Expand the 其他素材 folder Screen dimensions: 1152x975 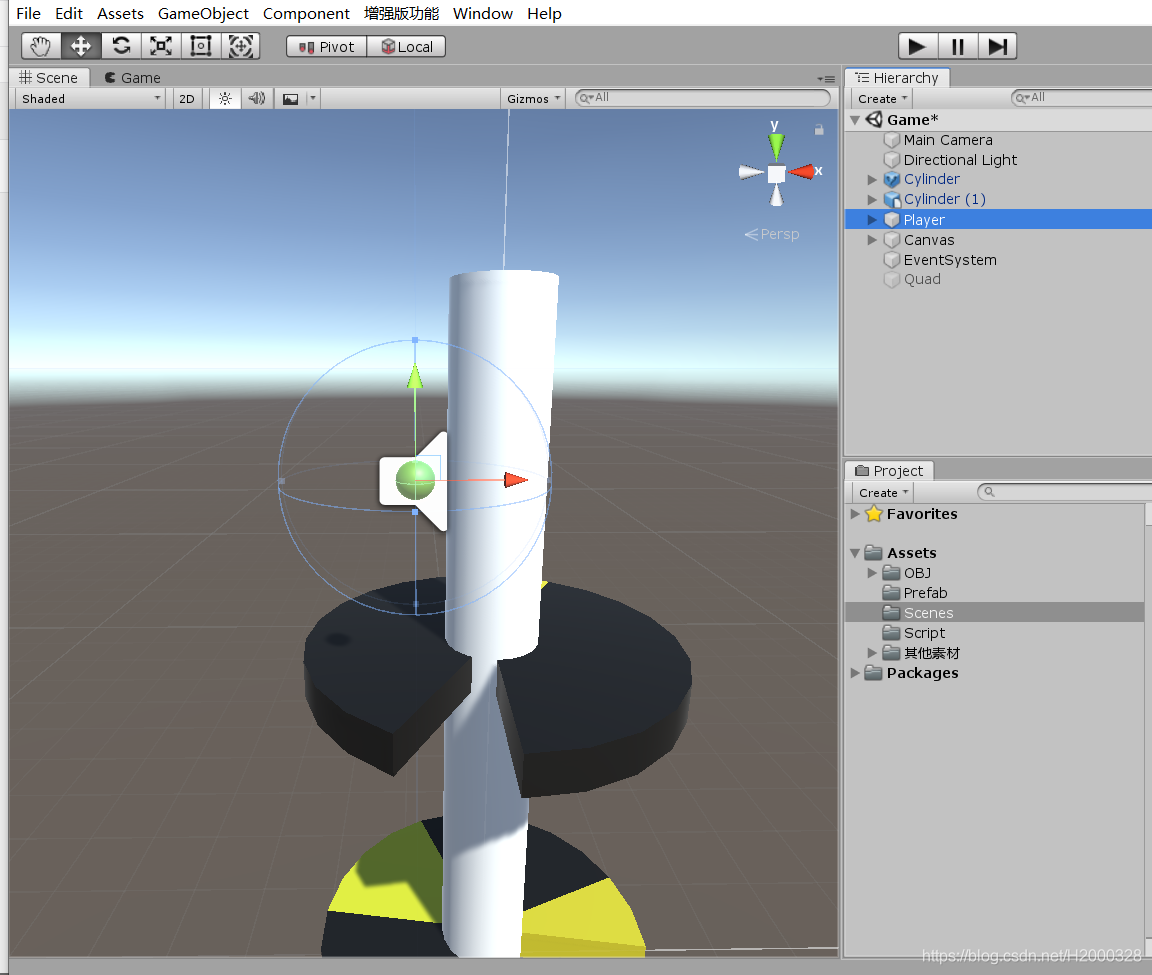click(x=872, y=652)
